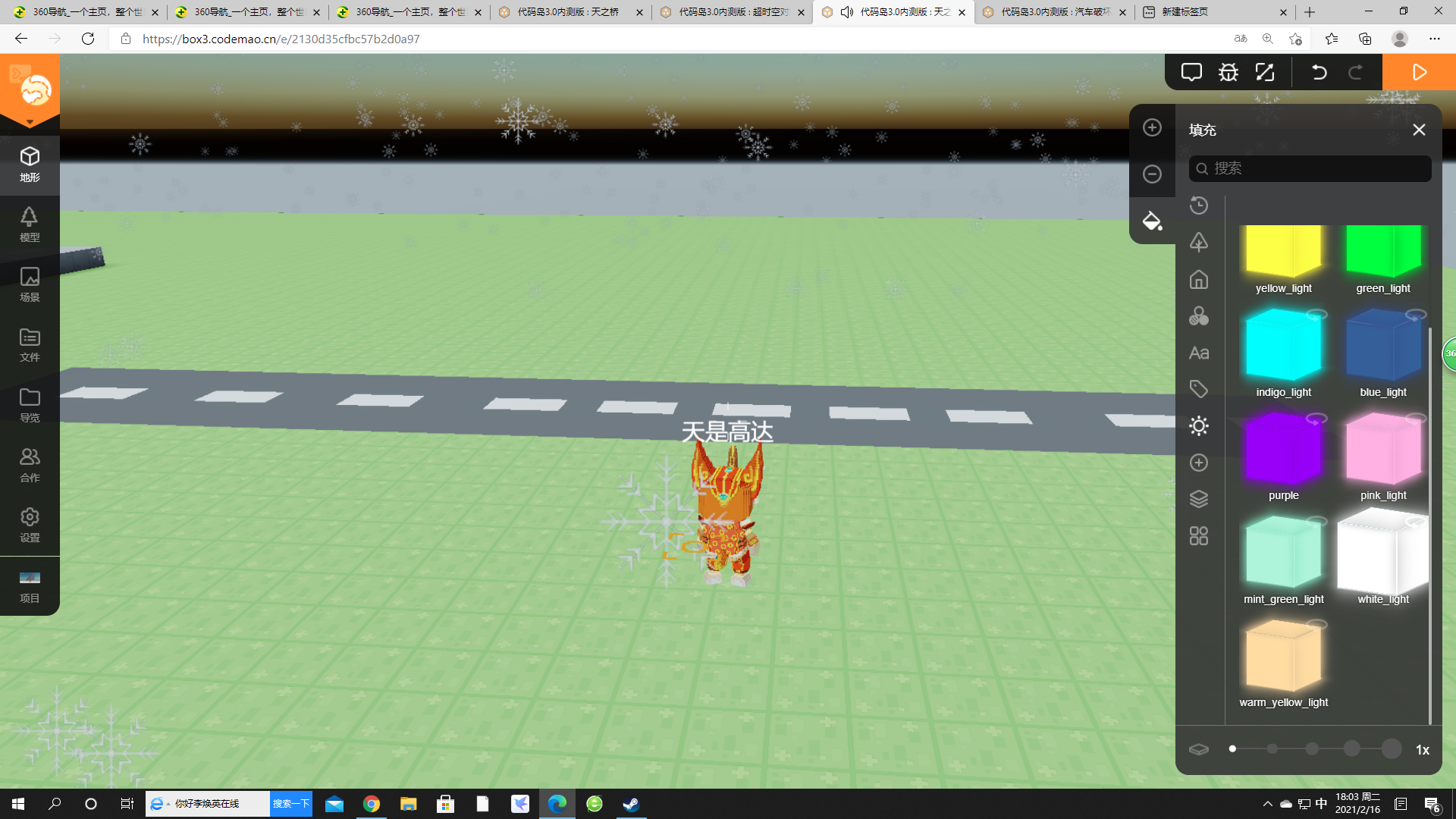Open the browser zoom magnifier control

tap(1268, 39)
